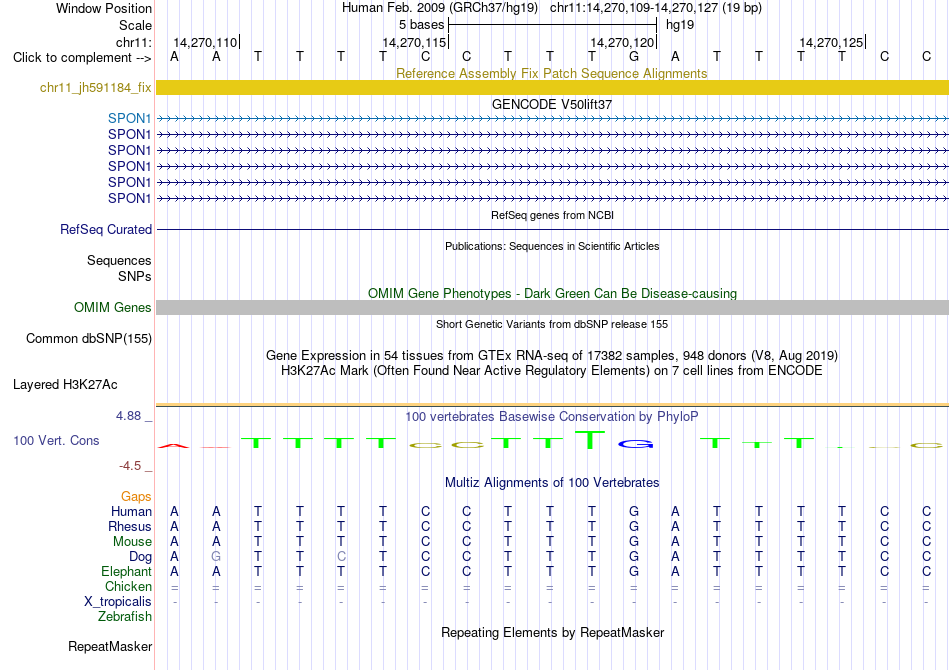Select the Rhesus alignment row label
Screen dimensions: 950x670
[x=130, y=527]
